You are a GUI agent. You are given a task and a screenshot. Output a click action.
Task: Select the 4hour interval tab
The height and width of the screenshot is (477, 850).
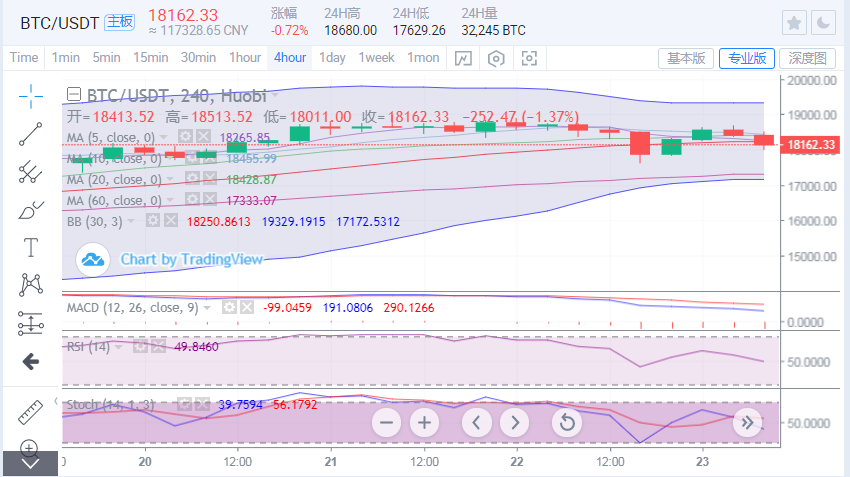pos(290,57)
